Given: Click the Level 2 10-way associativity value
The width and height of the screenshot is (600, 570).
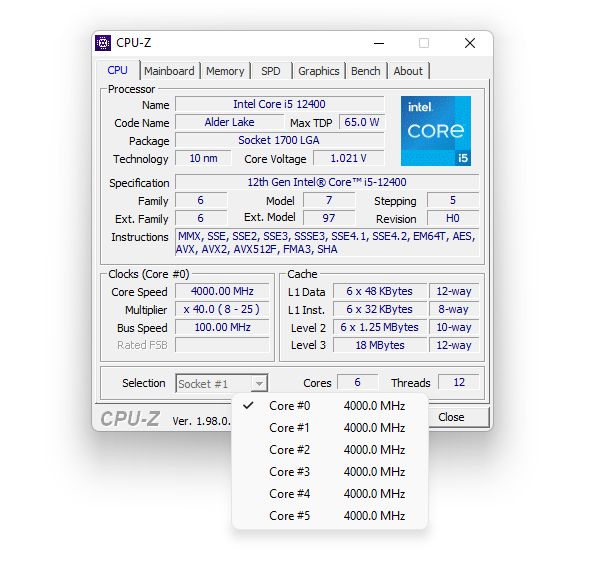Looking at the screenshot, I should [454, 327].
